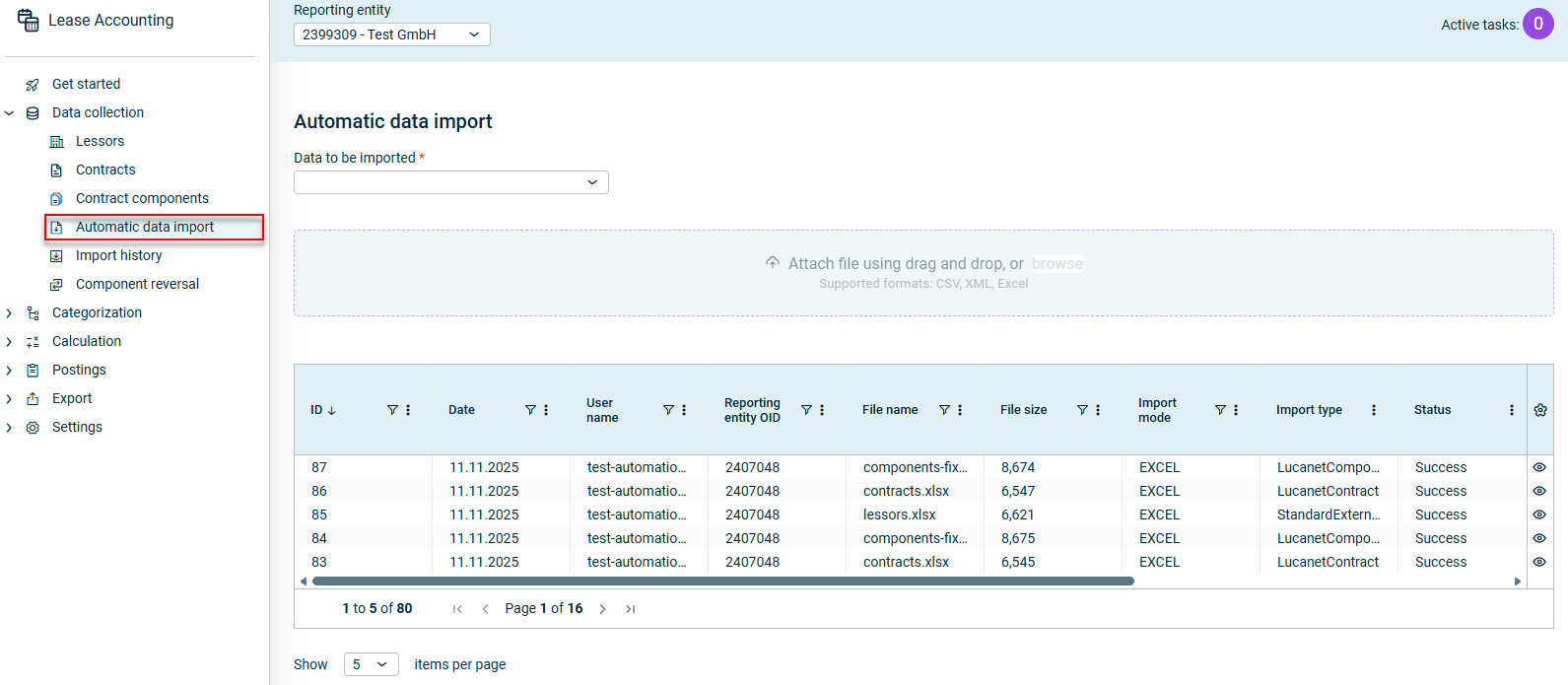Expand the Export section

[x=9, y=399]
